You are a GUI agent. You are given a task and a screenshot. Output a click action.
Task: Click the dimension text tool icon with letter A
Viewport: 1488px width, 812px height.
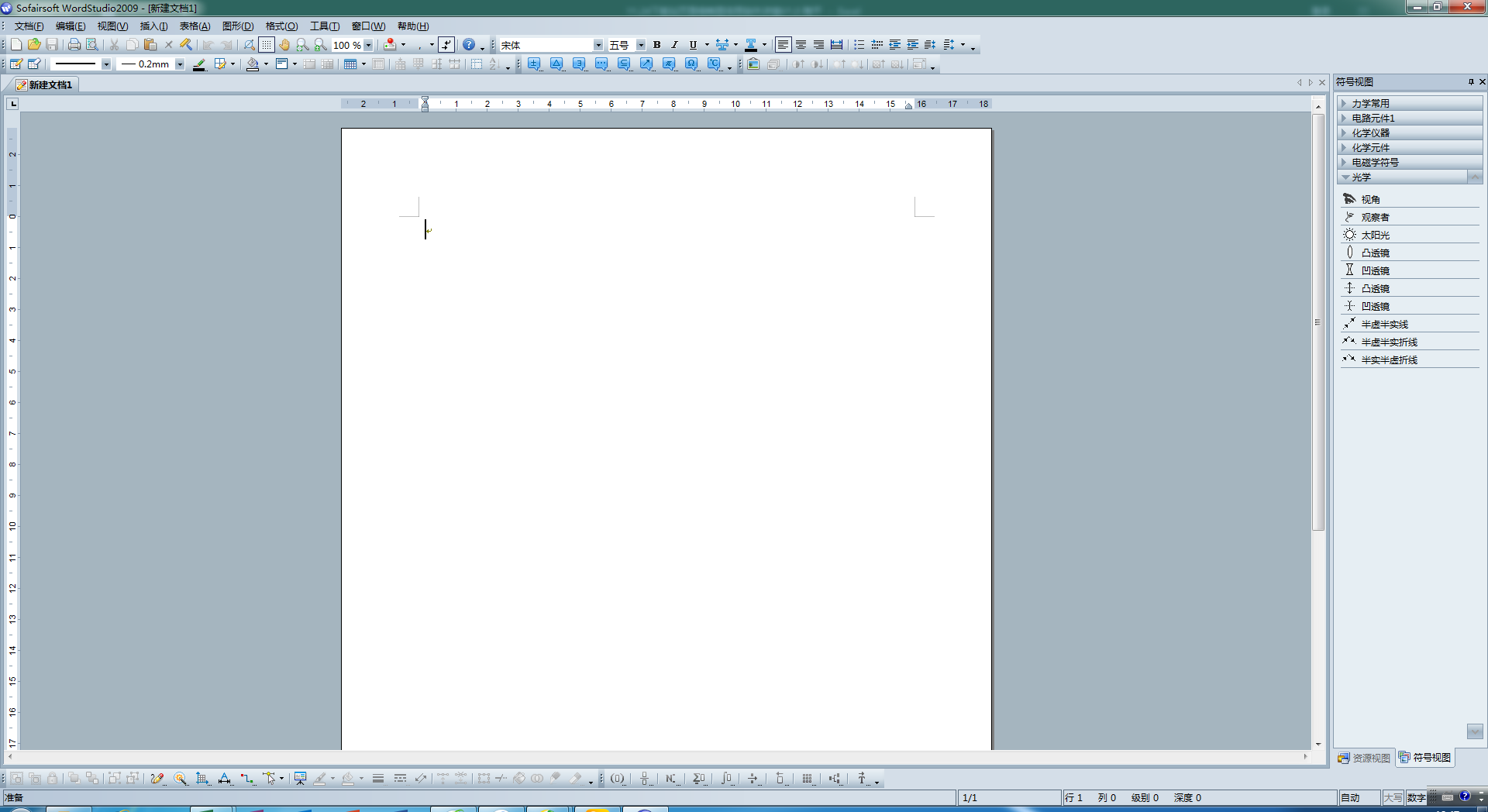pos(225,779)
